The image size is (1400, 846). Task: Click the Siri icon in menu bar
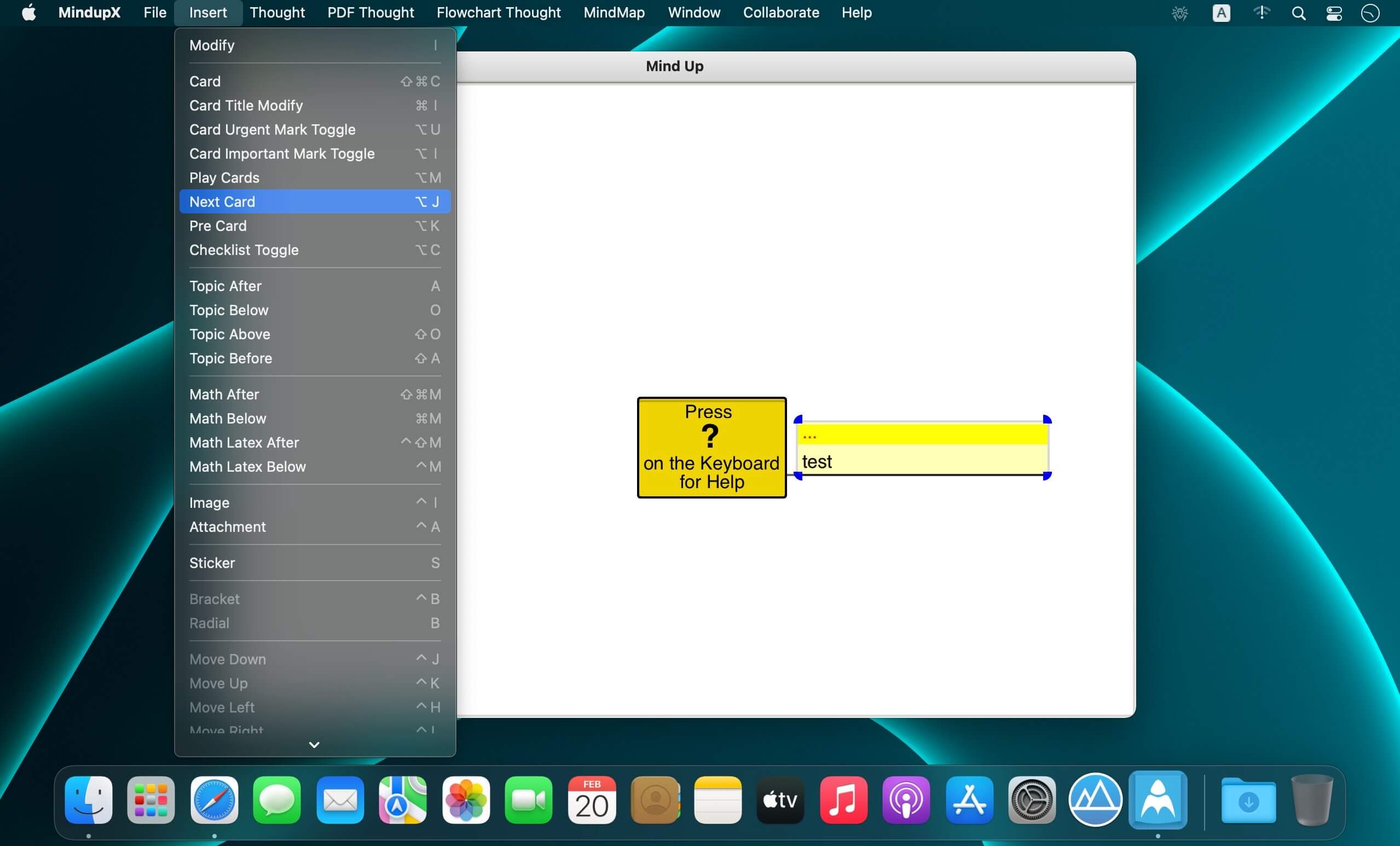[x=1370, y=13]
